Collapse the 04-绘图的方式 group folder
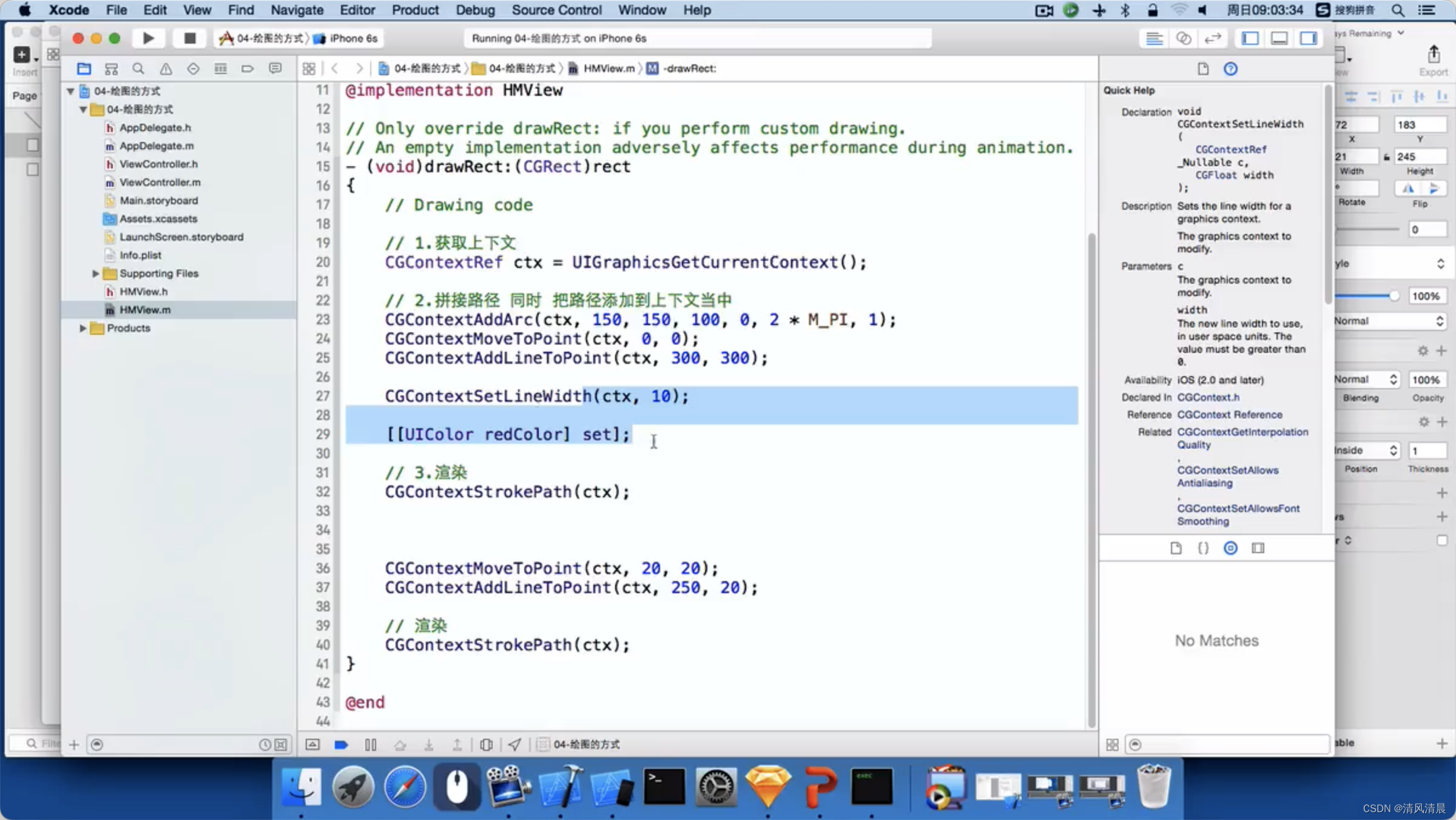1456x820 pixels. pos(83,109)
